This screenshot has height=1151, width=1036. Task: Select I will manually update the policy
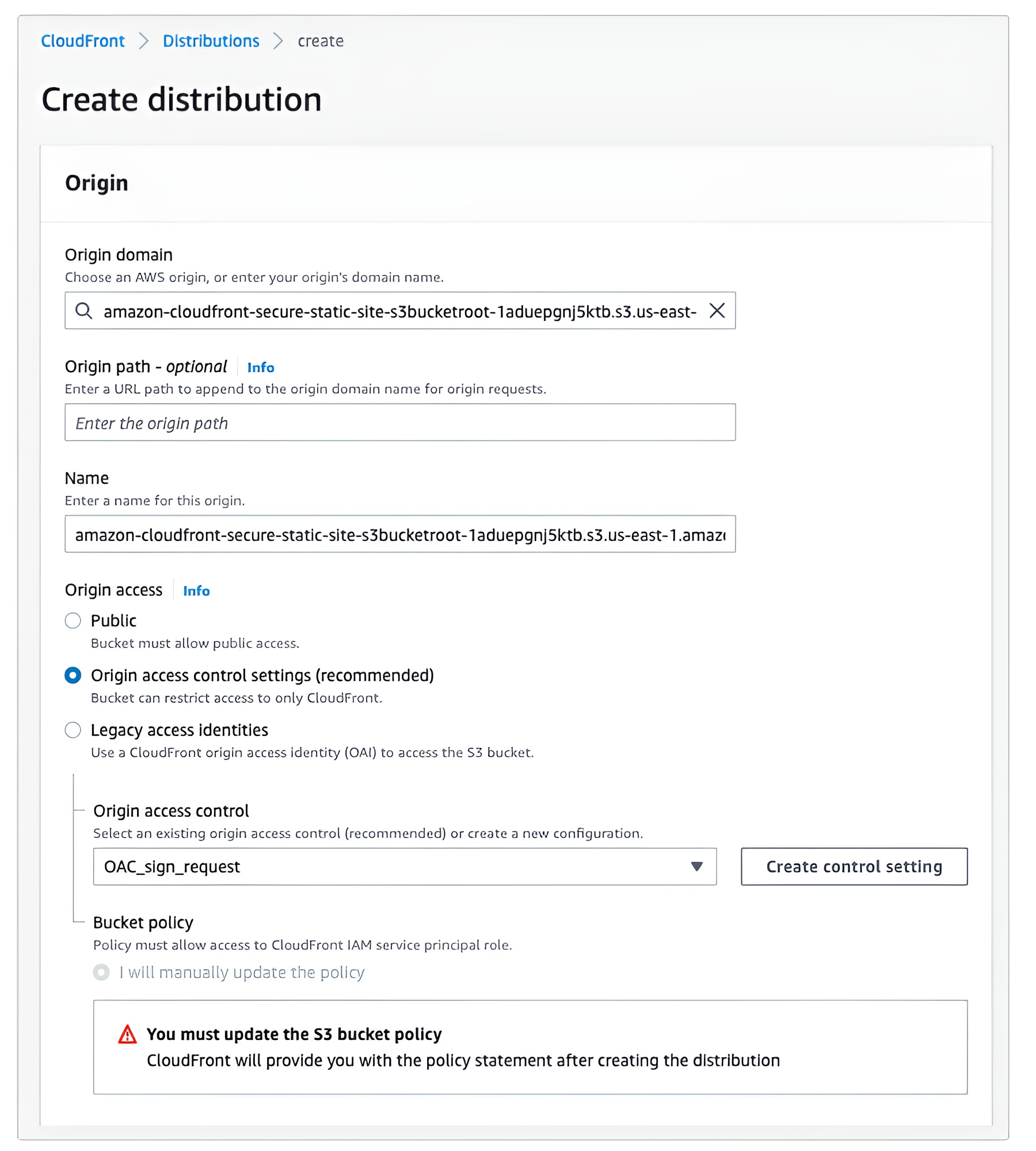tap(101, 972)
